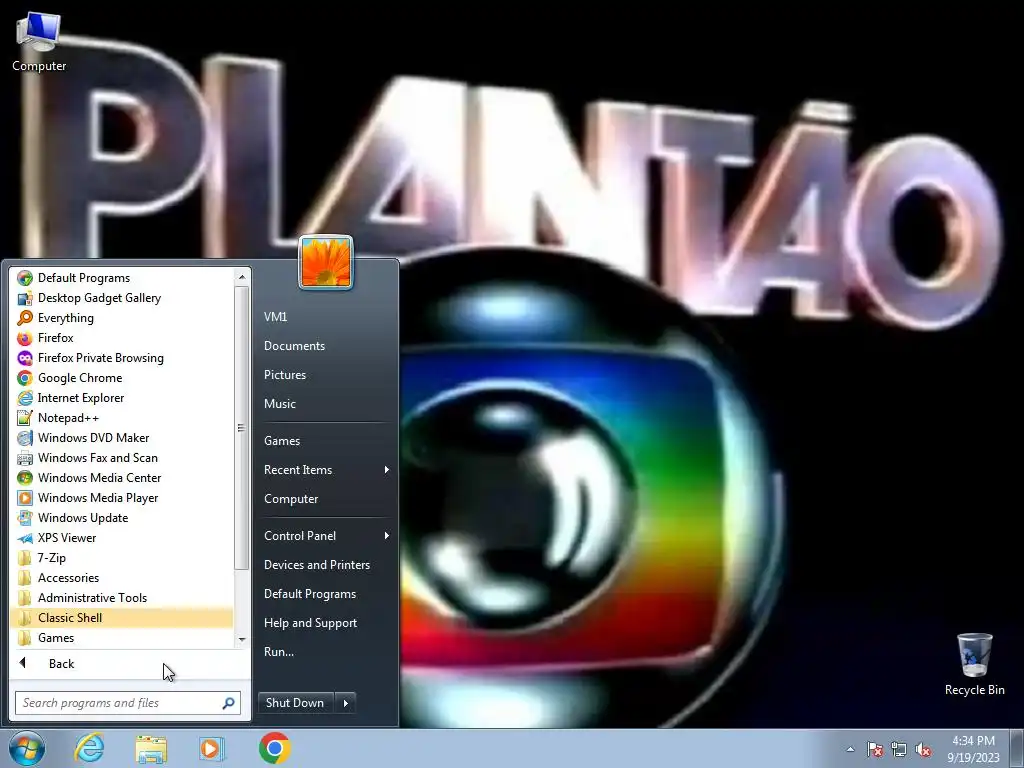Screen dimensions: 1024x768
Task: Open Windows Media Player taskbar icon
Action: click(212, 748)
